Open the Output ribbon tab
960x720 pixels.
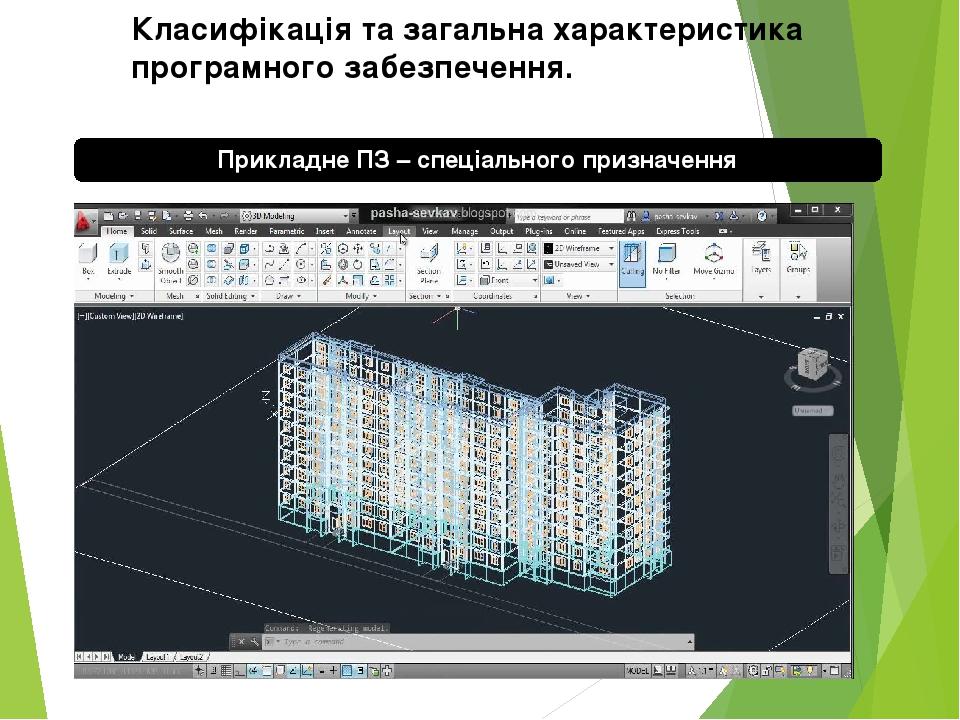(x=501, y=231)
